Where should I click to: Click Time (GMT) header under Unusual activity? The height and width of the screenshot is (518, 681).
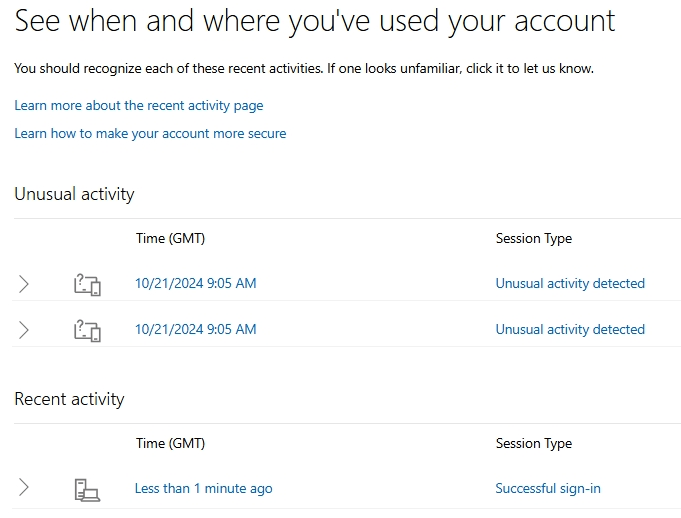(x=170, y=238)
